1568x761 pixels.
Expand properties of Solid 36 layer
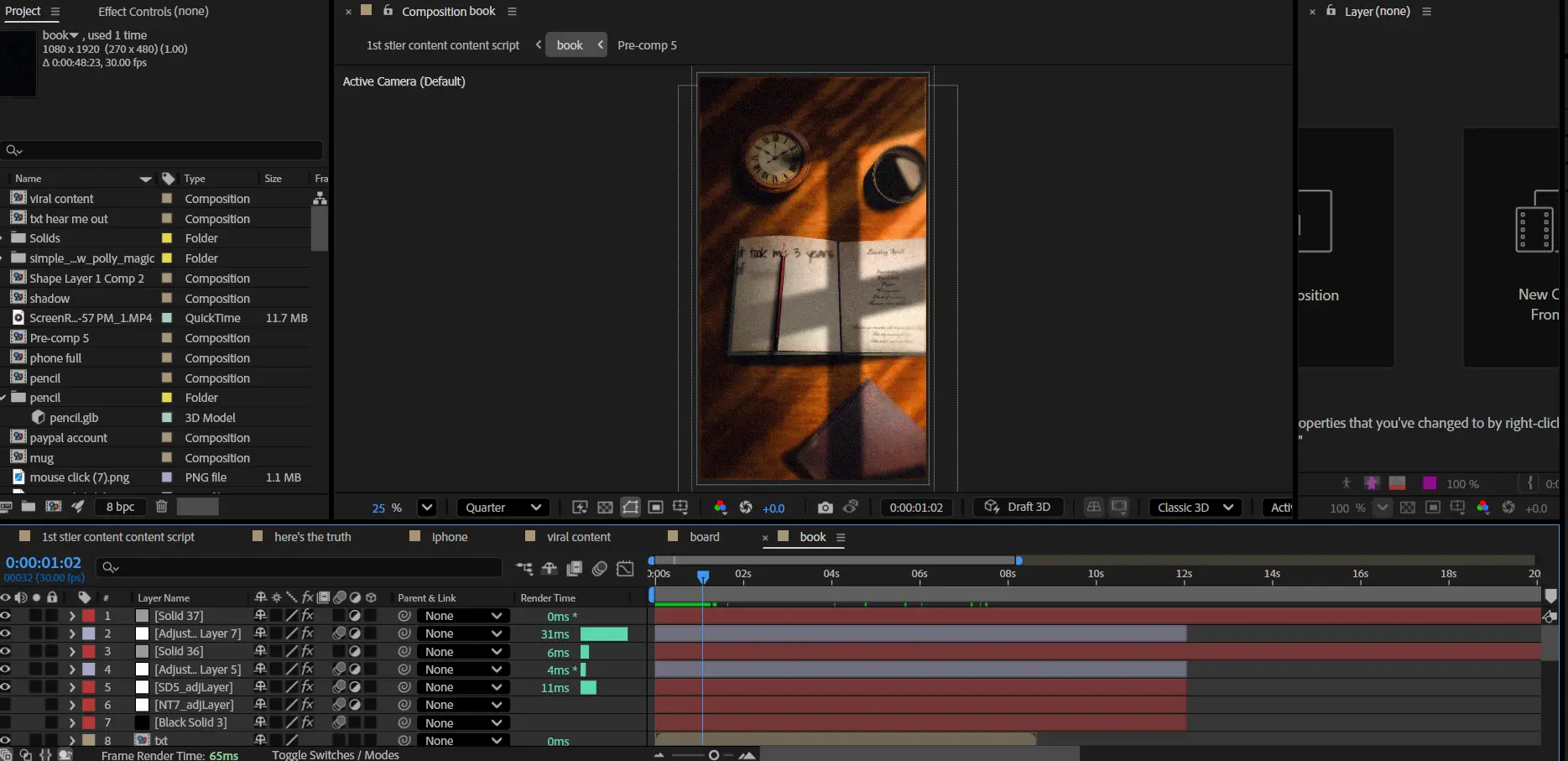click(x=72, y=652)
